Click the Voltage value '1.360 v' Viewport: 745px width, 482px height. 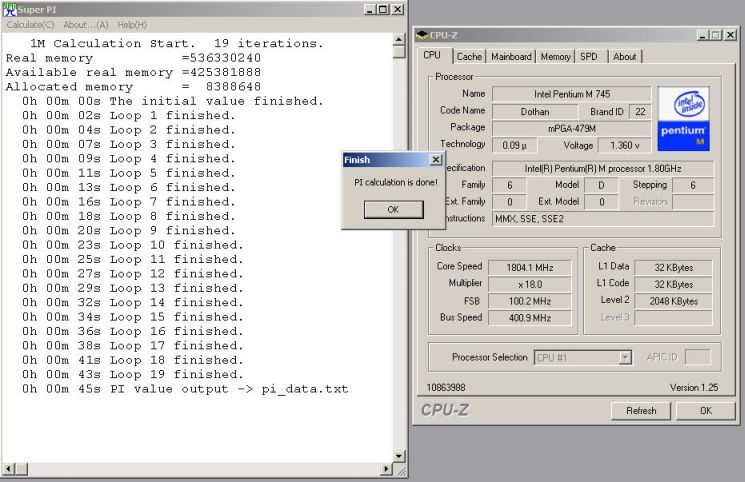[x=624, y=145]
